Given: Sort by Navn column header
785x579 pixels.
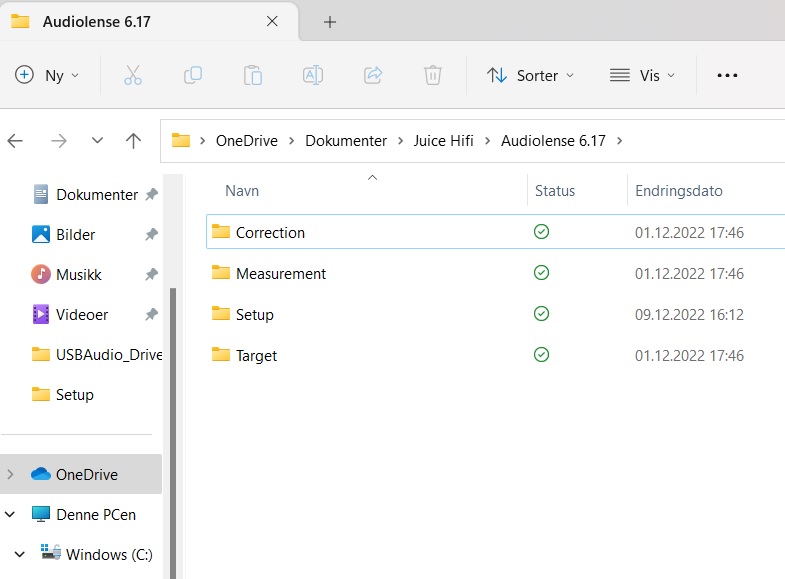Looking at the screenshot, I should [242, 191].
